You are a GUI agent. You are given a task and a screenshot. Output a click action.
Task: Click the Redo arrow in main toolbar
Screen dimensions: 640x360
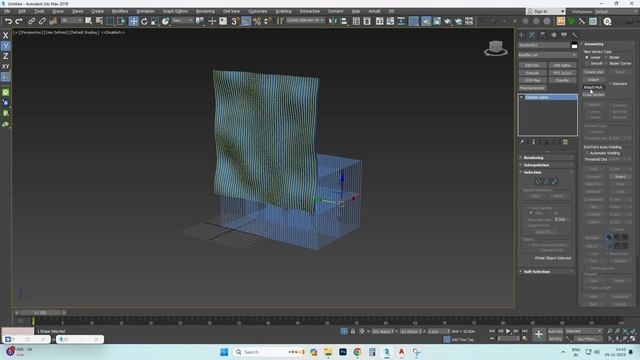click(x=19, y=21)
